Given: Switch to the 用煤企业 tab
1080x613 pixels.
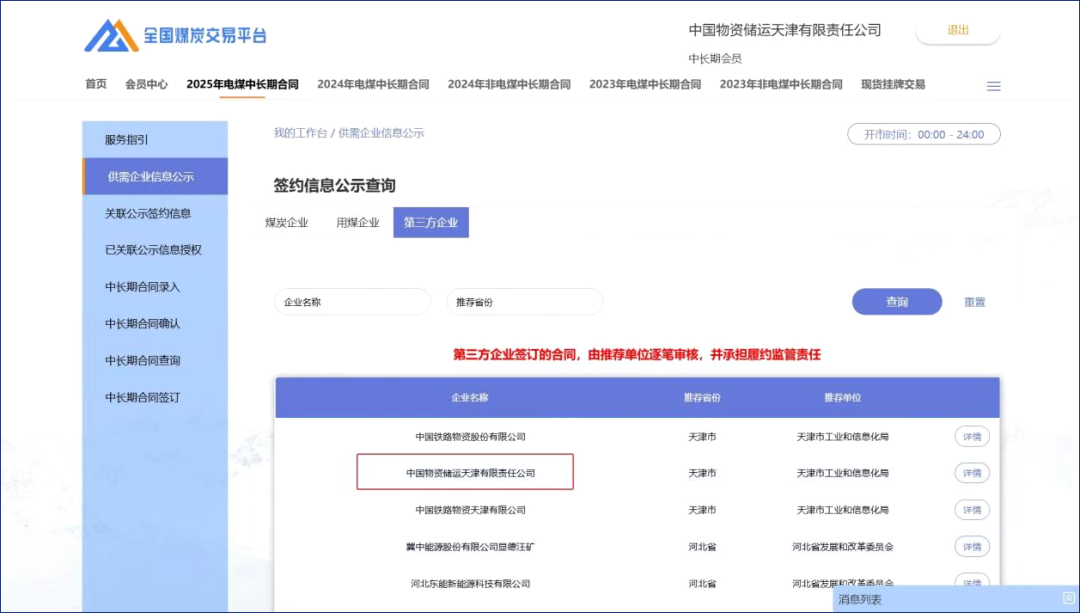Looking at the screenshot, I should coord(358,222).
